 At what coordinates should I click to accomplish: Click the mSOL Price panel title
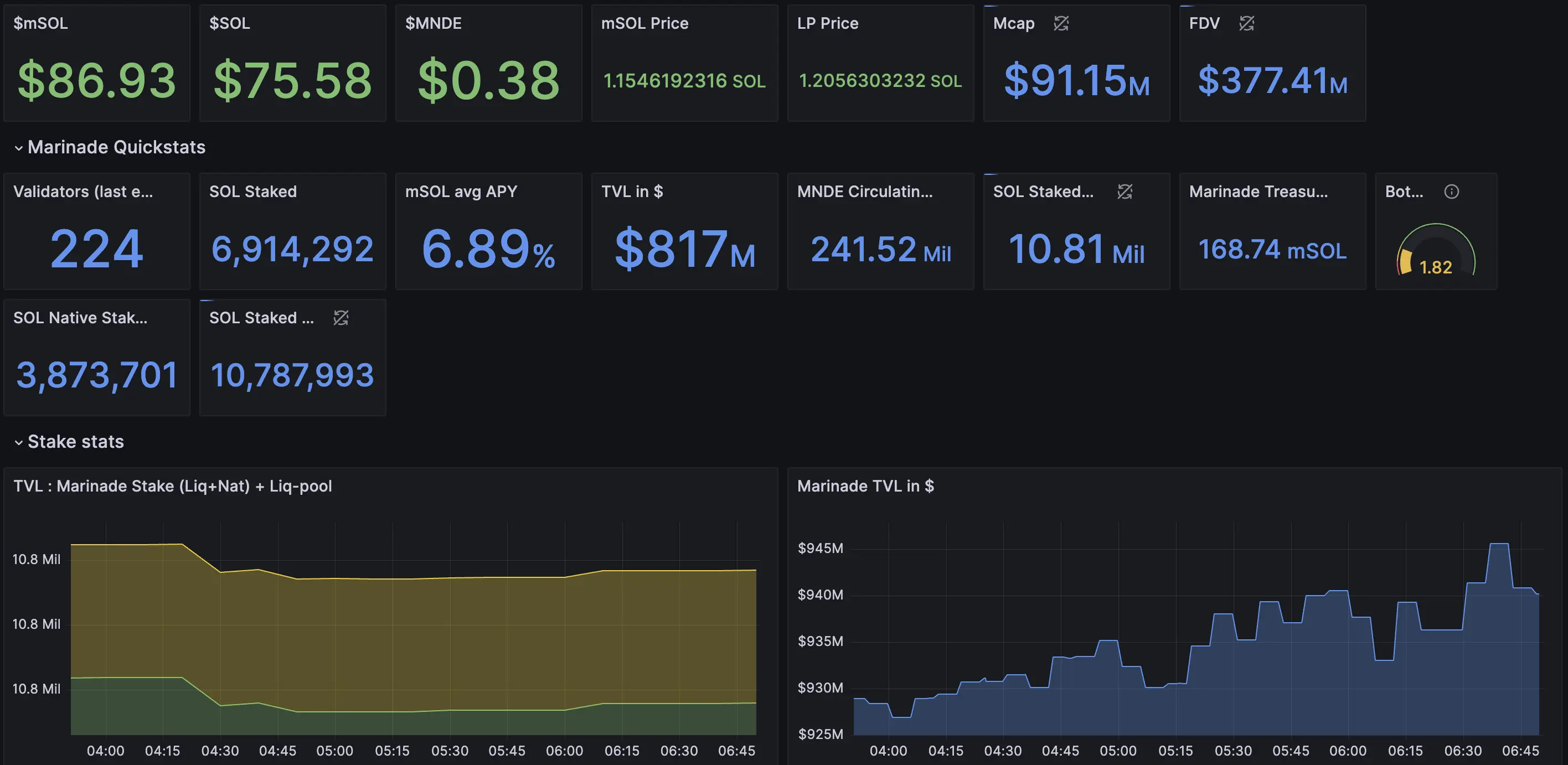coord(644,24)
